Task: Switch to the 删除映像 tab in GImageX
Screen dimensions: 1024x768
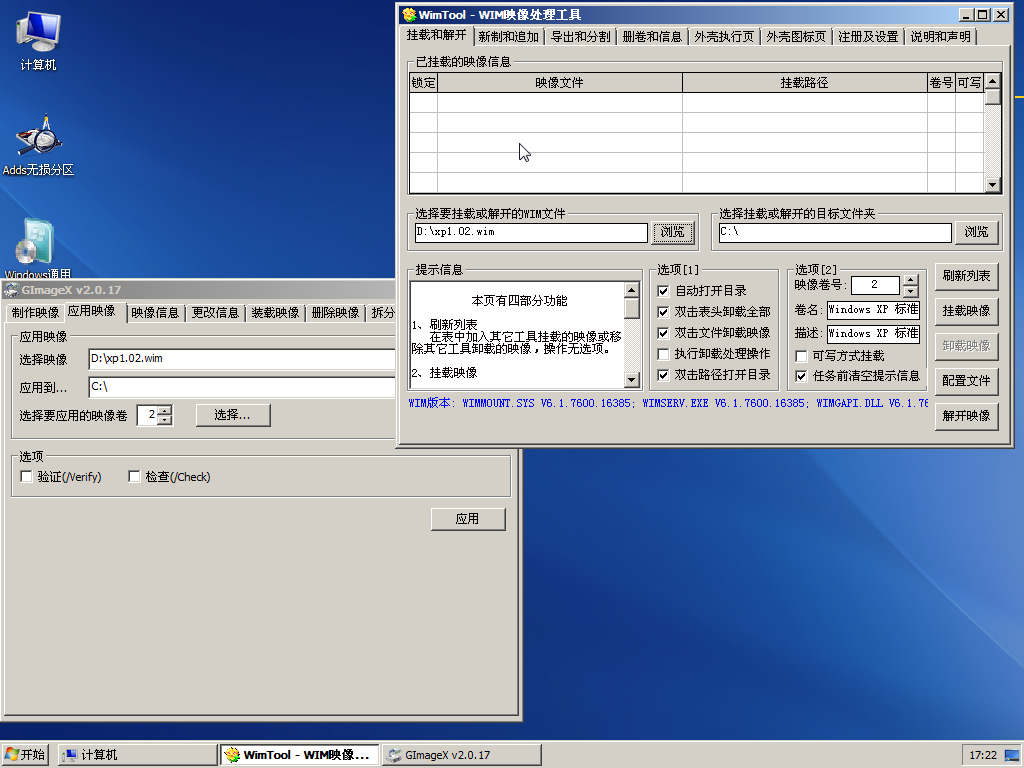Action: pos(335,313)
